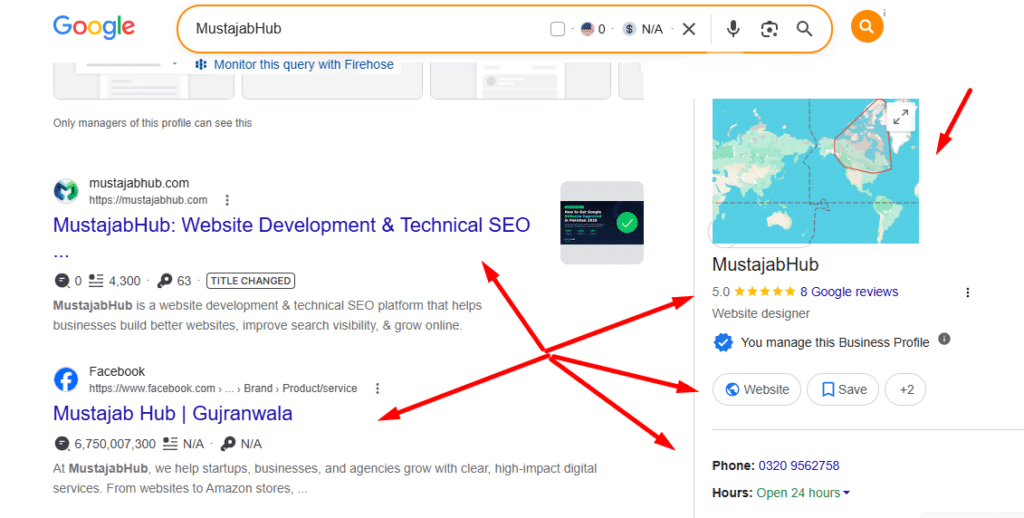Click the Save button
This screenshot has height=518, width=1024.
click(x=843, y=389)
